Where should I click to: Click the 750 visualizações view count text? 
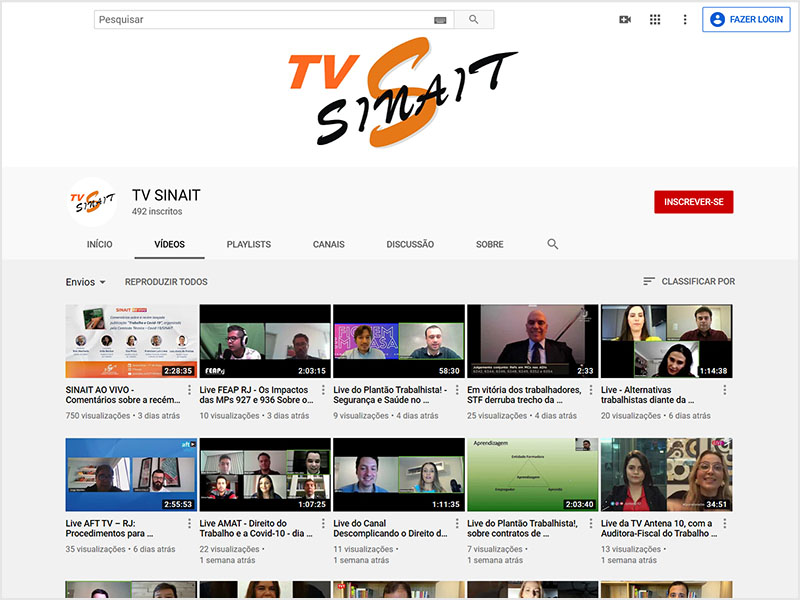98,416
